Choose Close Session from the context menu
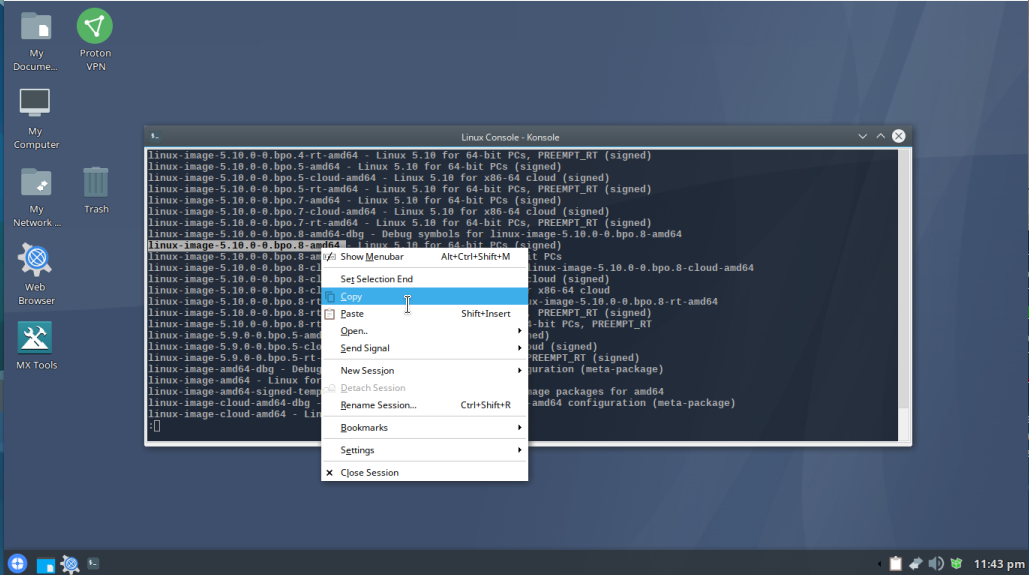Screen dimensions: 1029x575 425,473
